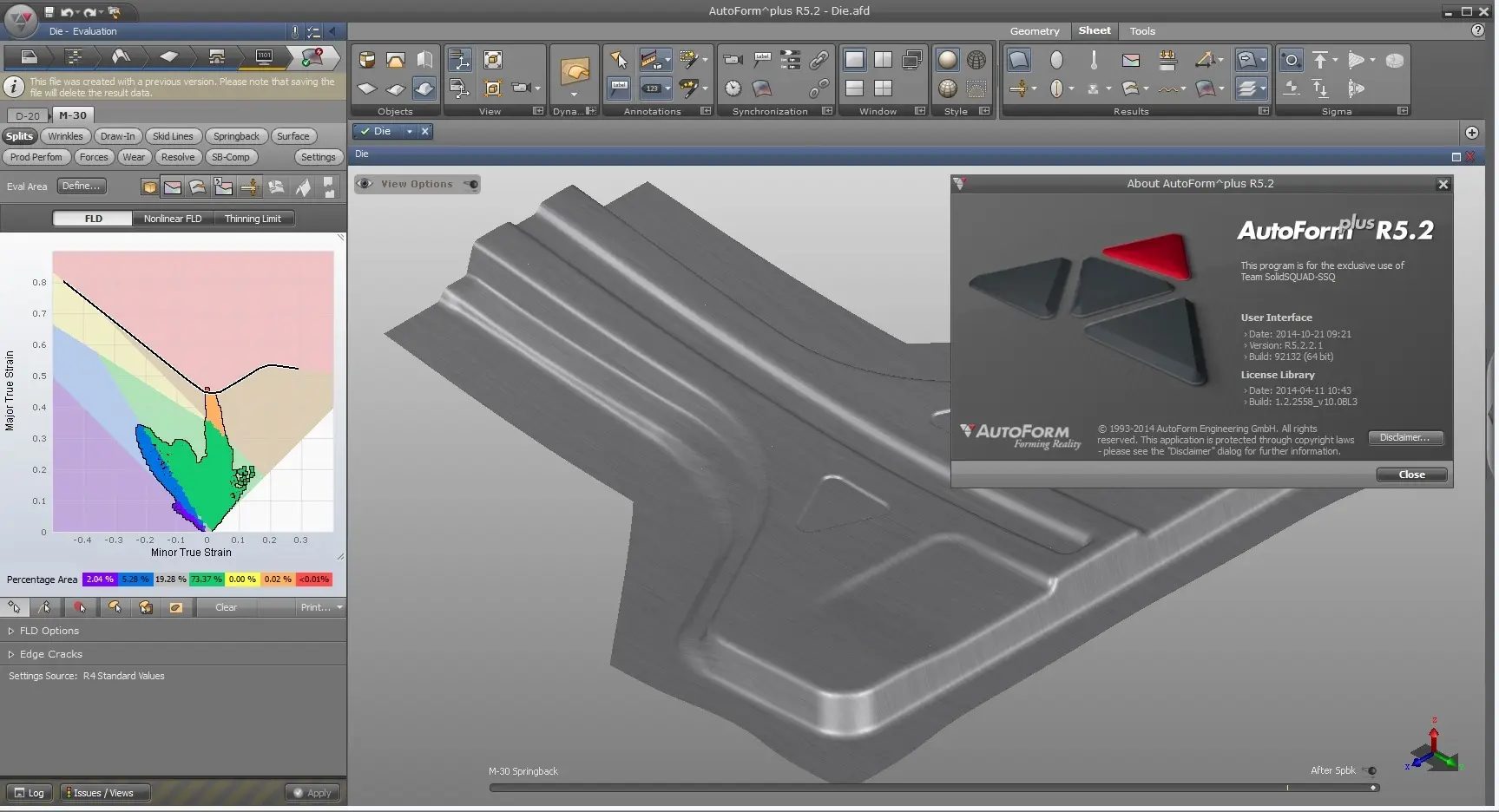
Task: Open the Evaluation stage icon in workflow bar
Action: click(312, 57)
